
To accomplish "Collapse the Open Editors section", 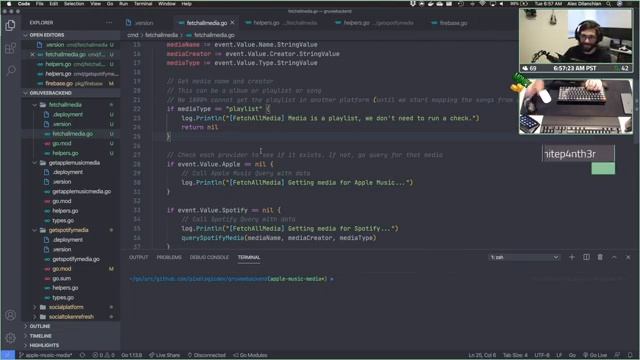I will pos(47,35).
